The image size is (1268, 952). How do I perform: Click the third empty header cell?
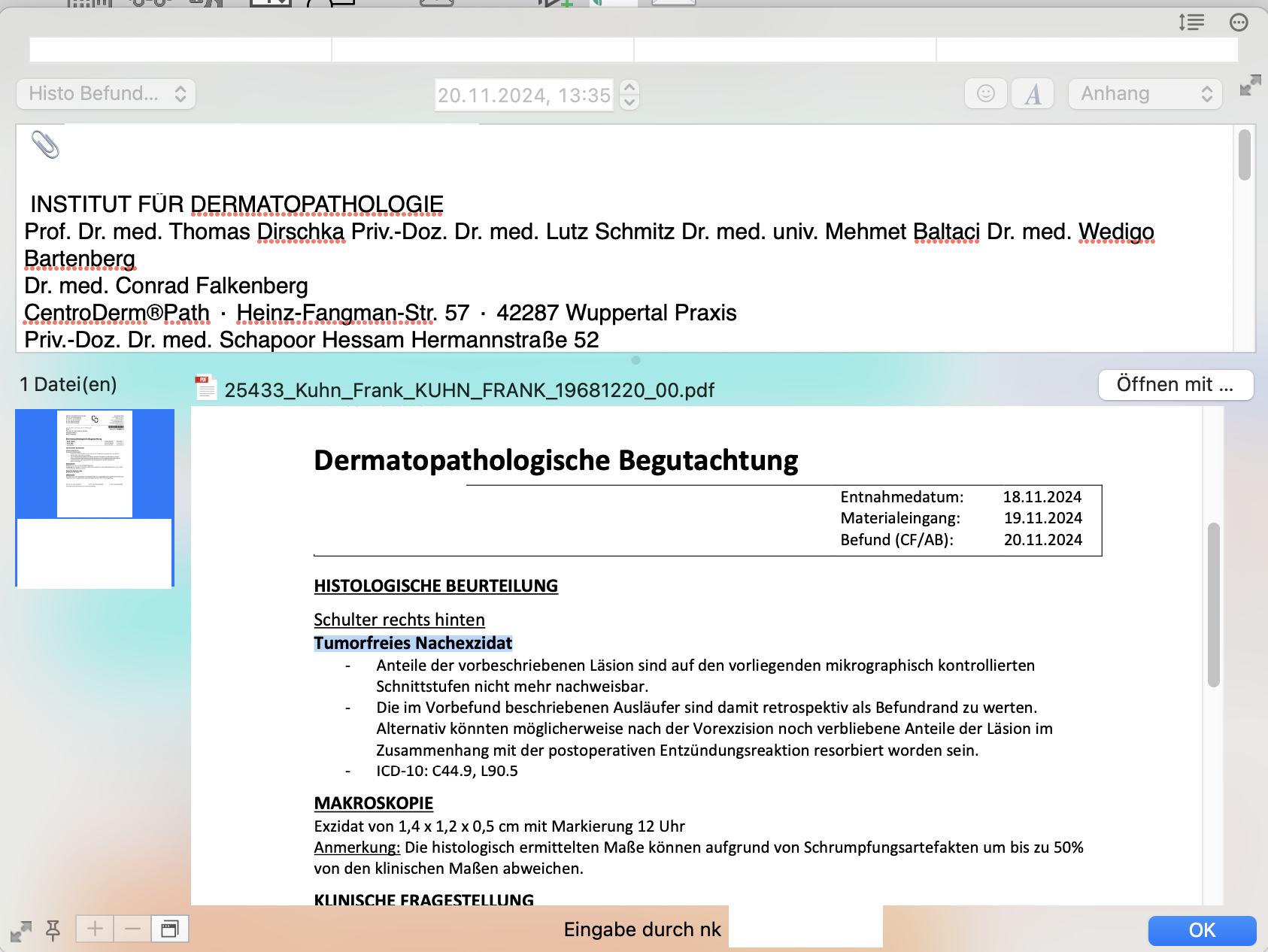(785, 50)
